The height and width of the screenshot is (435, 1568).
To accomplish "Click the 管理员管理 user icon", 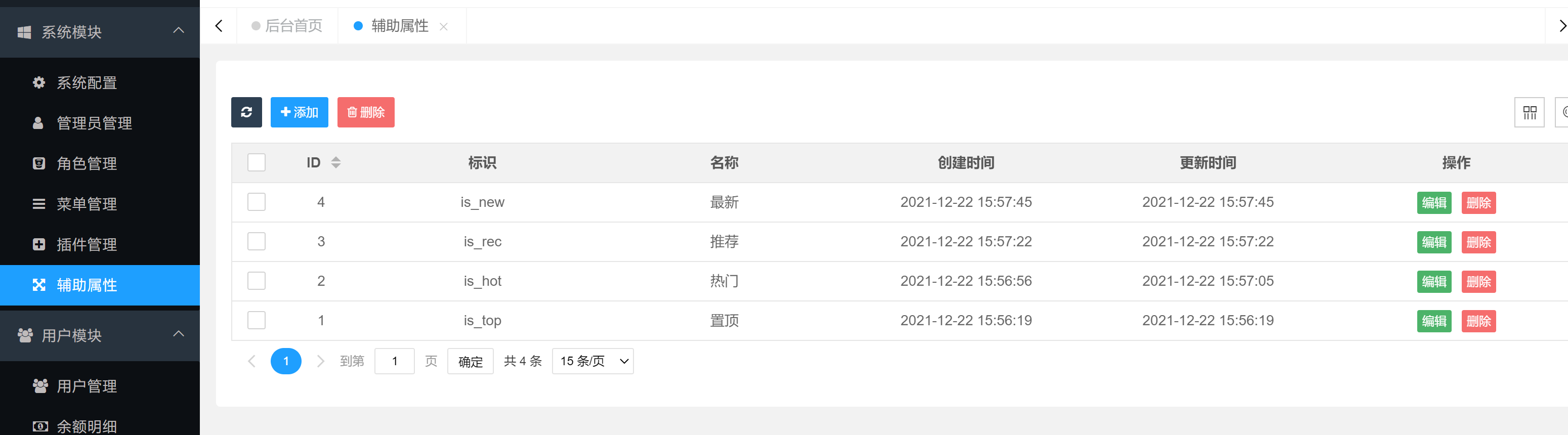I will pyautogui.click(x=38, y=123).
